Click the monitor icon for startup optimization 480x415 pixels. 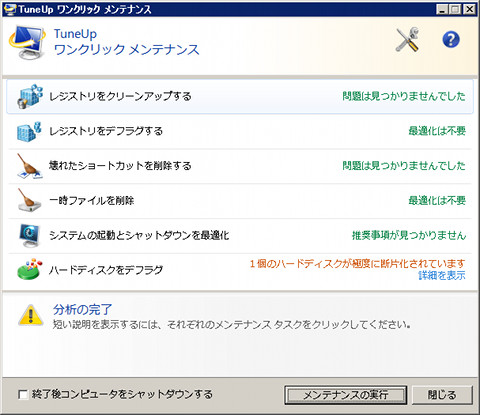click(x=29, y=236)
